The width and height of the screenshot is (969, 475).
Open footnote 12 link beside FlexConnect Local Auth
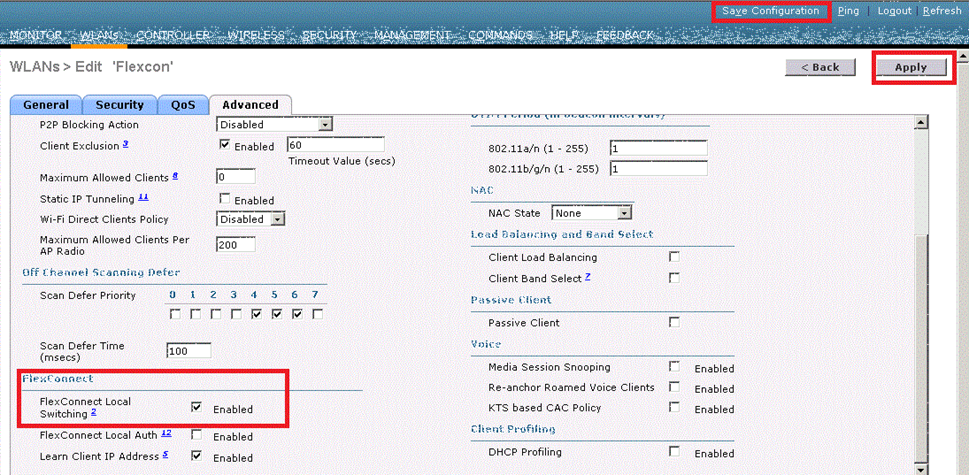pos(166,434)
